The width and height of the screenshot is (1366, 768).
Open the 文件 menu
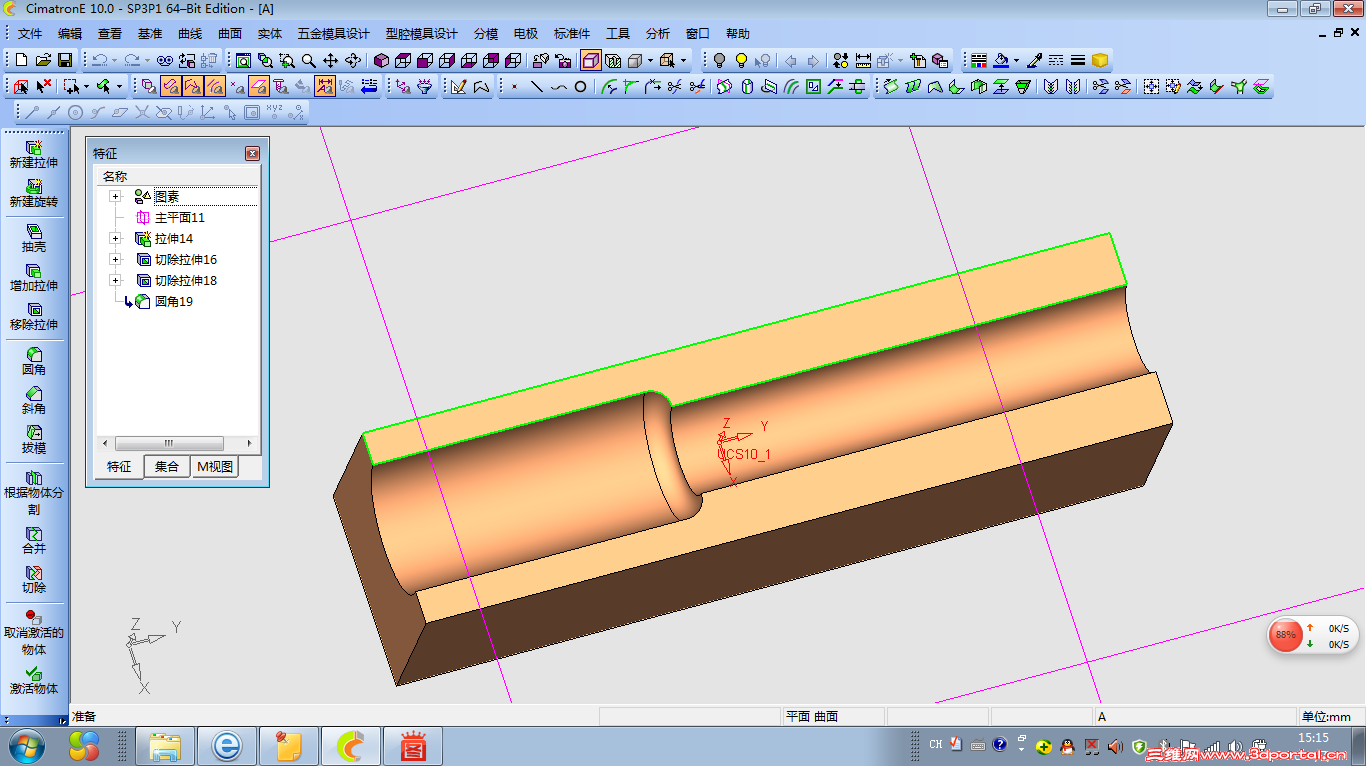(30, 34)
